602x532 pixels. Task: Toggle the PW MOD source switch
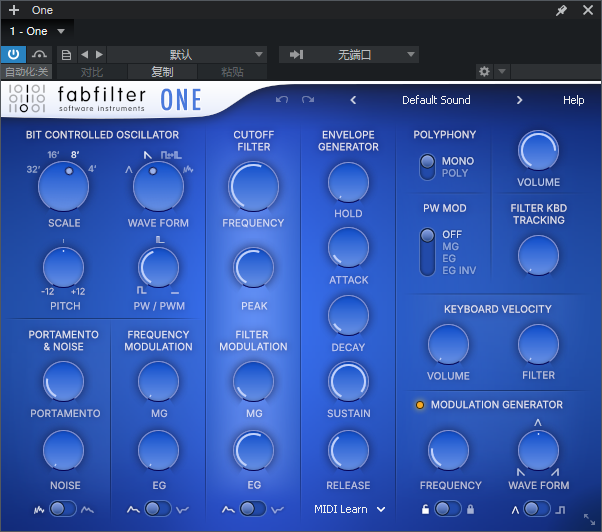(427, 252)
